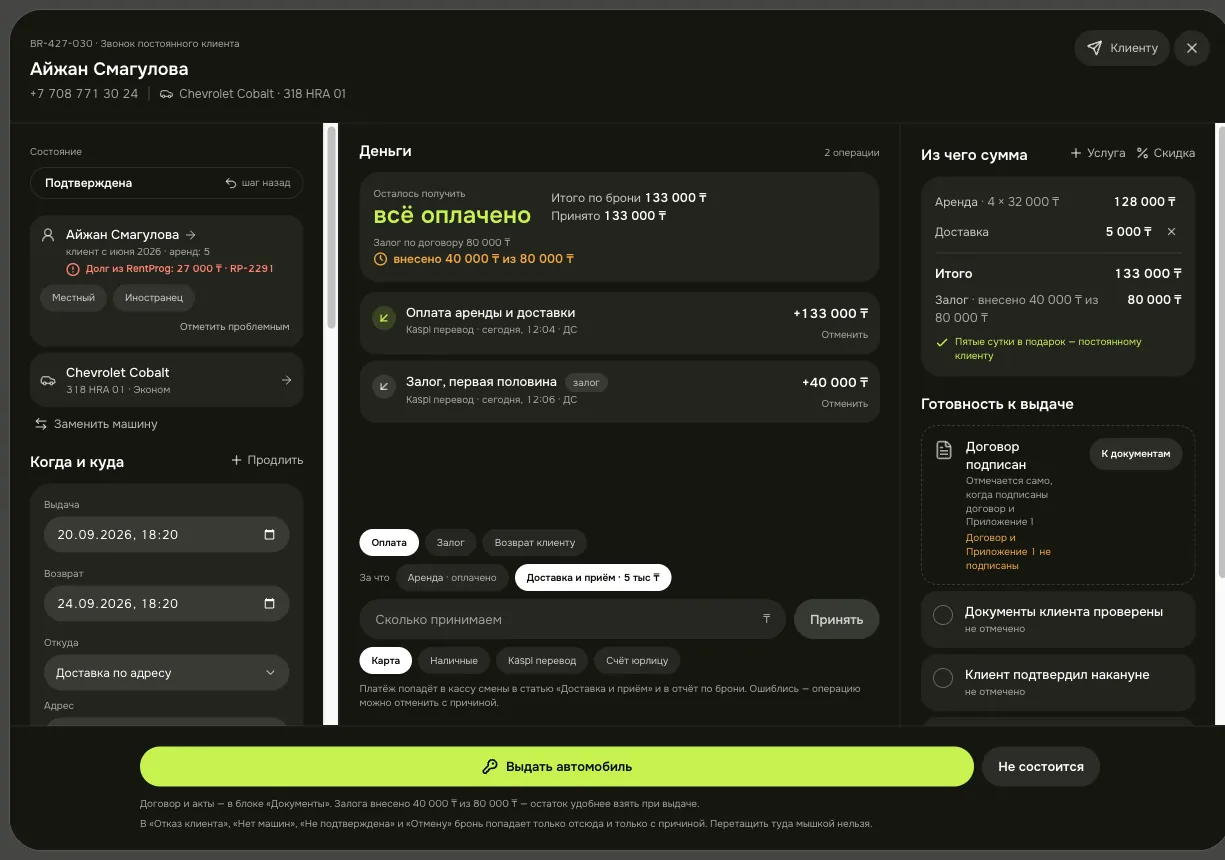1225x860 pixels.
Task: Click the car icon in Chevrolet Cobalt card
Action: click(47, 380)
